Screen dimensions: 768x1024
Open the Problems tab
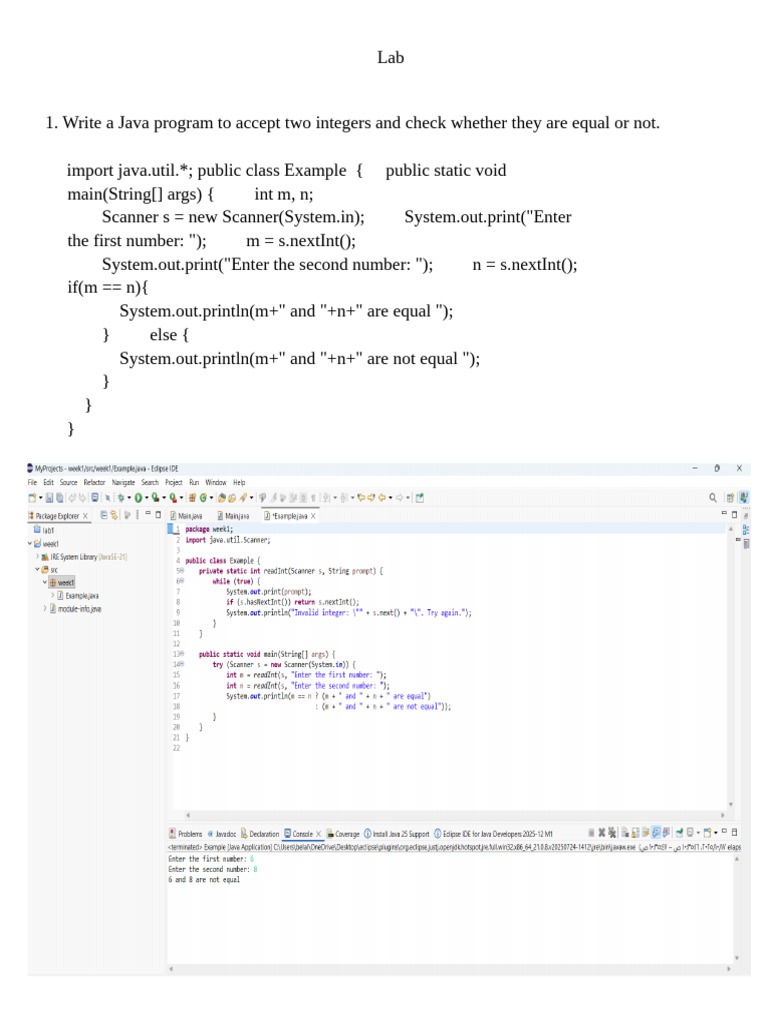185,834
